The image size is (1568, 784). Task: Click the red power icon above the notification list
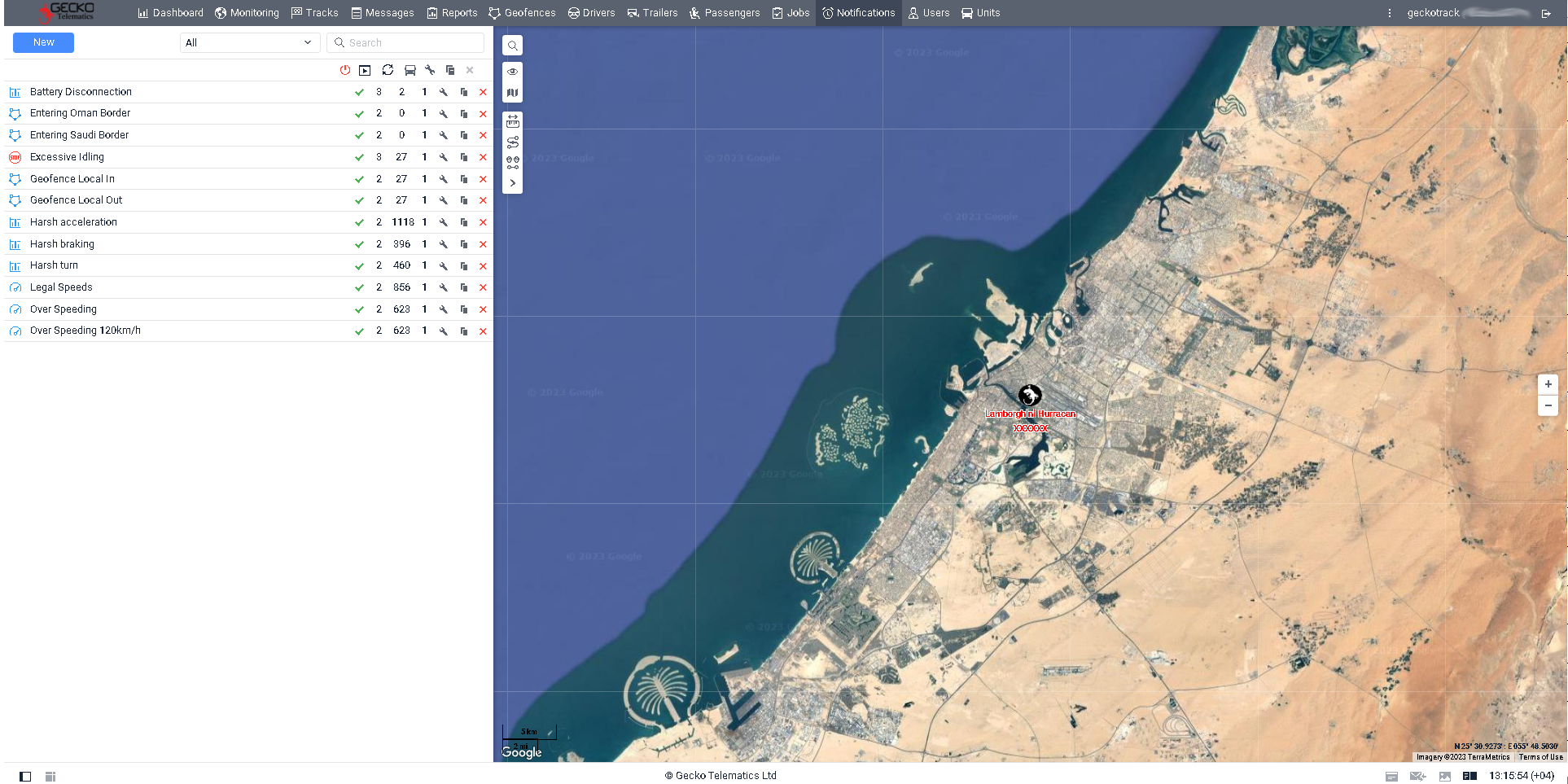(x=344, y=70)
